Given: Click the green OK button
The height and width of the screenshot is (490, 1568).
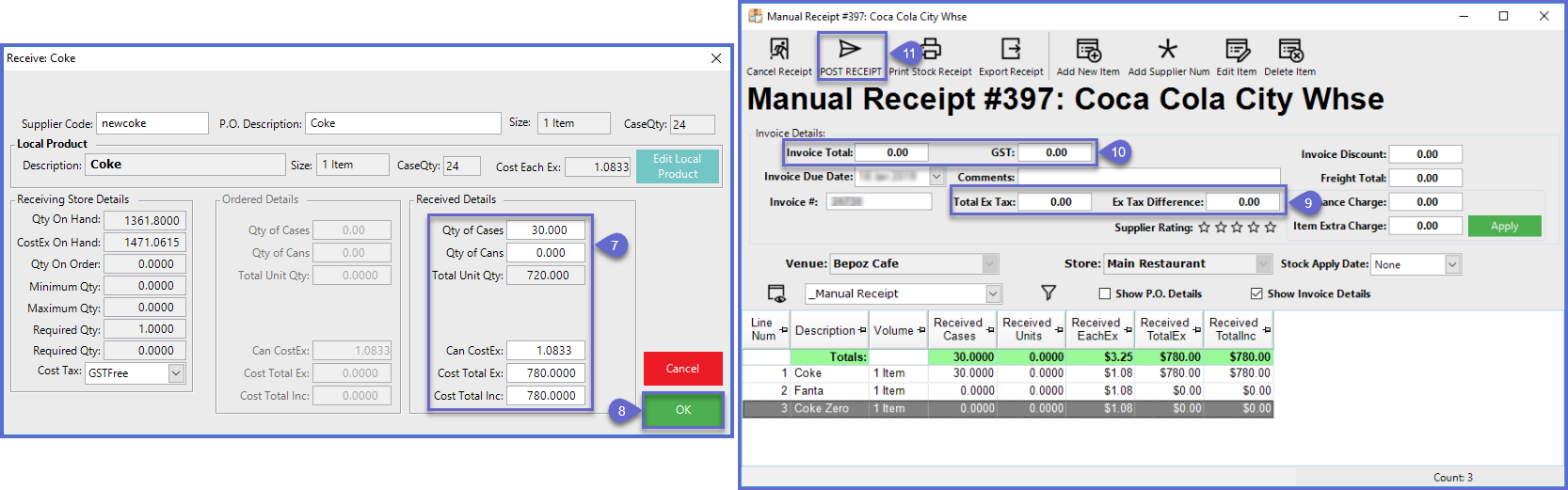Looking at the screenshot, I should pyautogui.click(x=683, y=410).
